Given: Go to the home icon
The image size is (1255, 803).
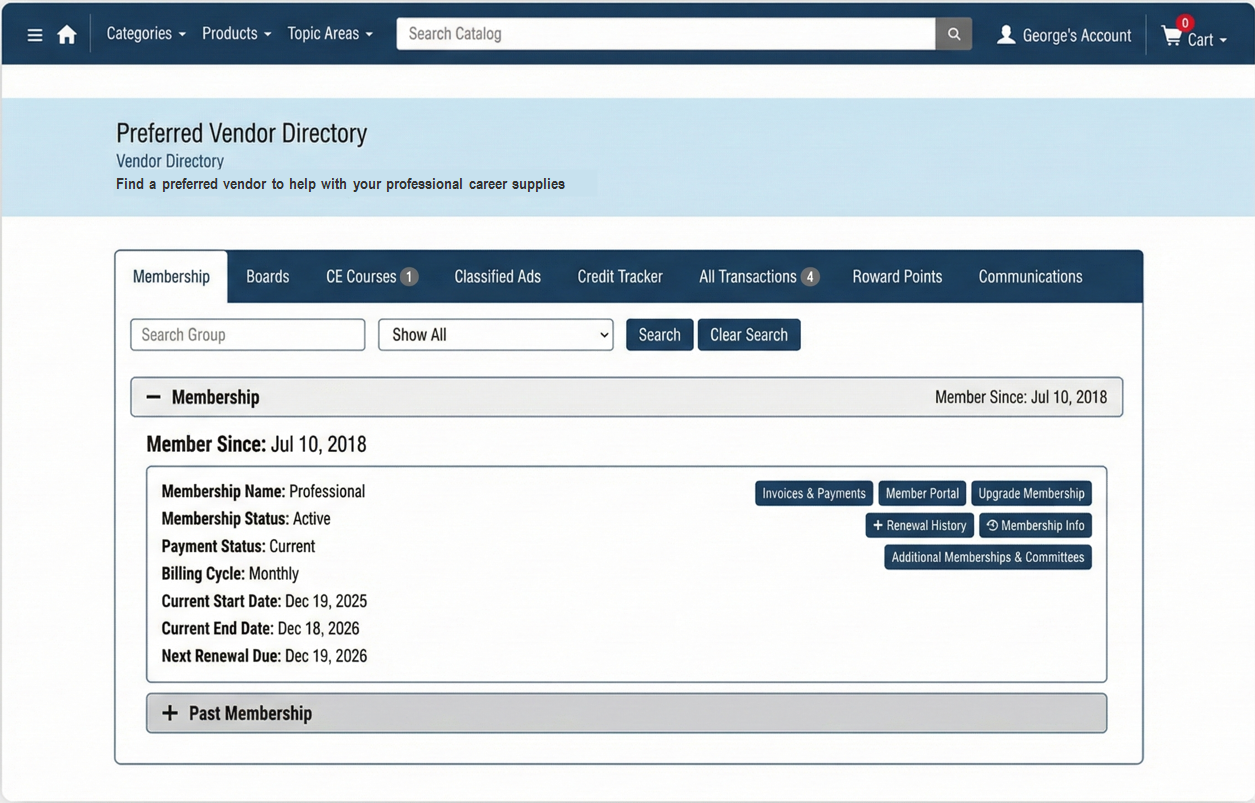Looking at the screenshot, I should tap(67, 35).
